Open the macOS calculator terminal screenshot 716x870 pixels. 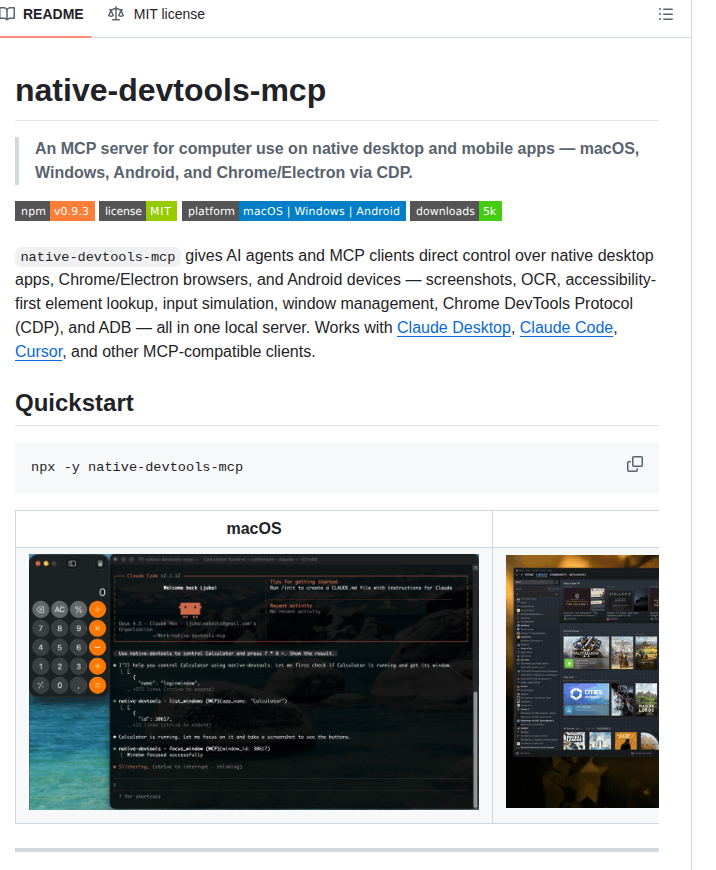click(254, 681)
